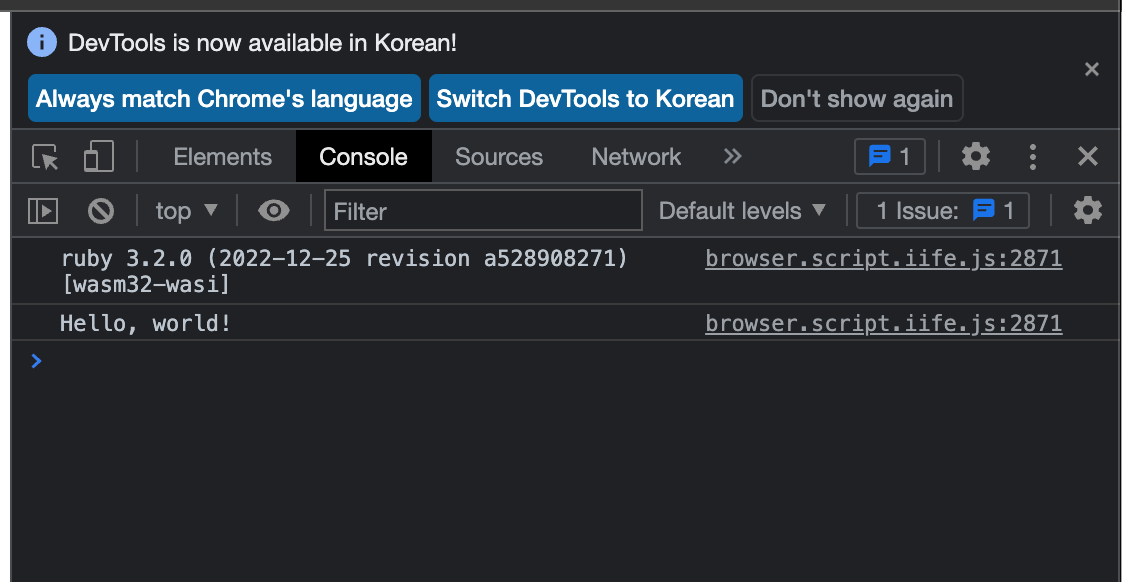Expand more tabs double-chevron
The height and width of the screenshot is (582, 1122).
click(x=732, y=156)
